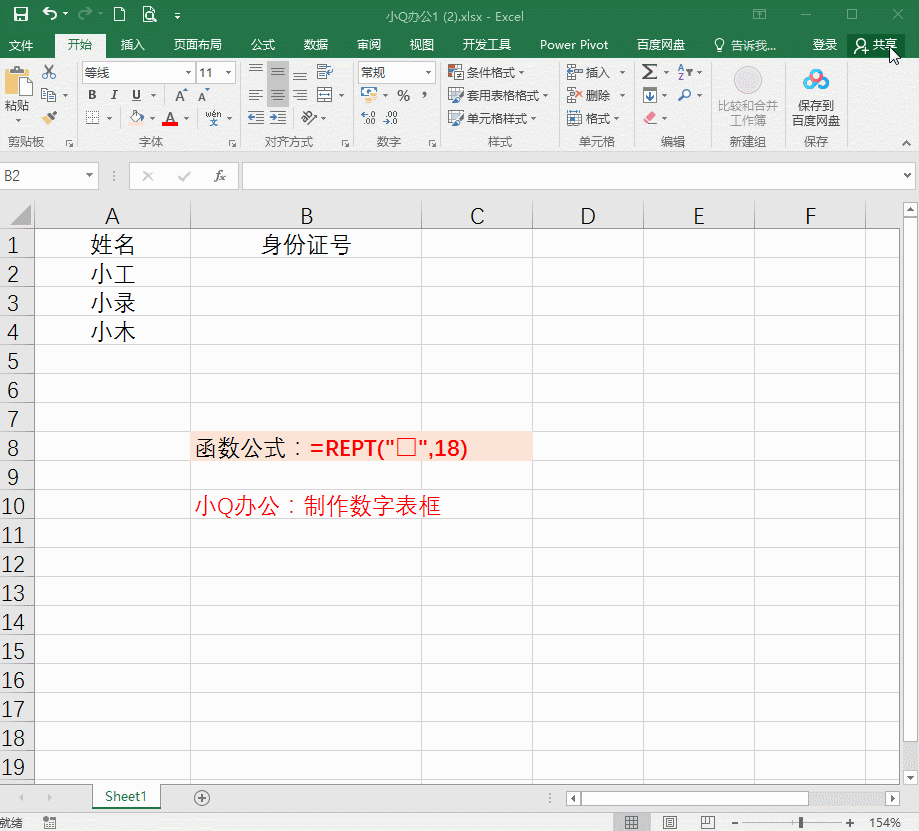This screenshot has width=919, height=831.
Task: Open the 单元格样式 cell styles menu
Action: click(x=492, y=118)
